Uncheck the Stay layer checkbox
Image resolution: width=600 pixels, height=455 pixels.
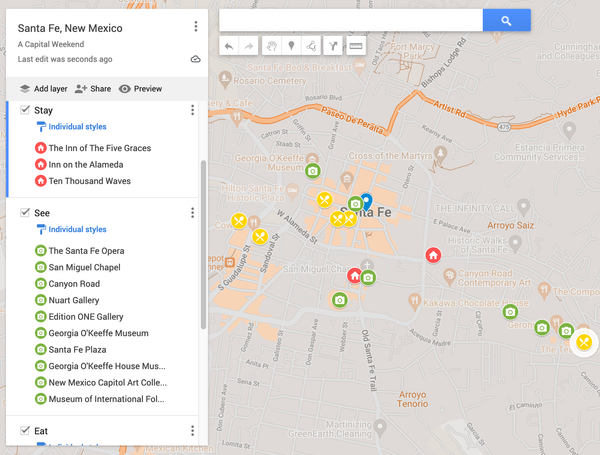coord(25,110)
